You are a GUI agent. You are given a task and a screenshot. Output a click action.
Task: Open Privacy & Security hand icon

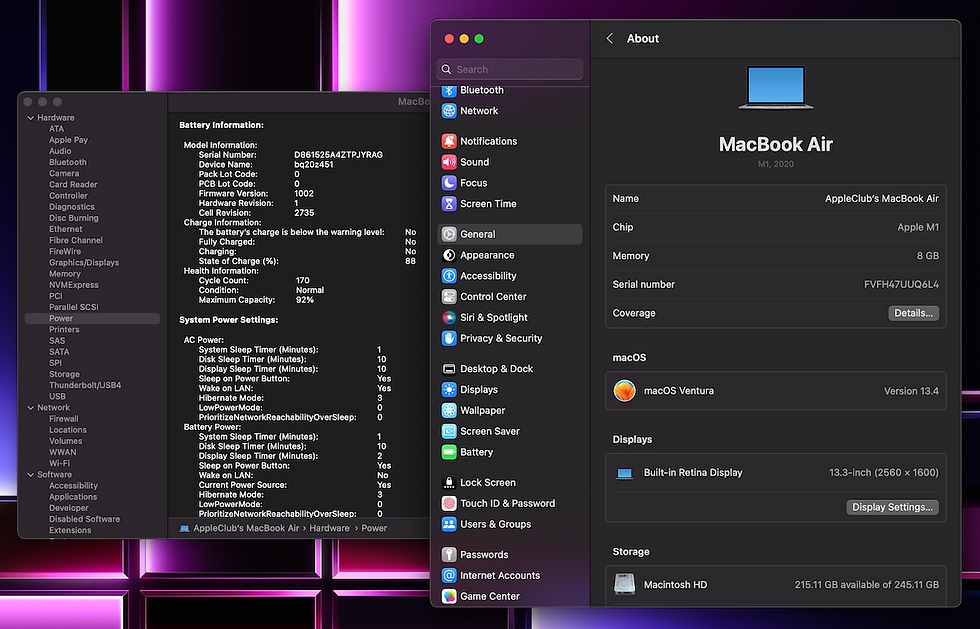pyautogui.click(x=449, y=338)
